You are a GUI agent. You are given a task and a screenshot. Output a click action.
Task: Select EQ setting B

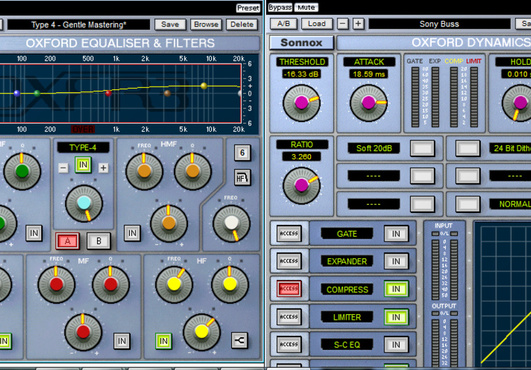click(x=99, y=241)
